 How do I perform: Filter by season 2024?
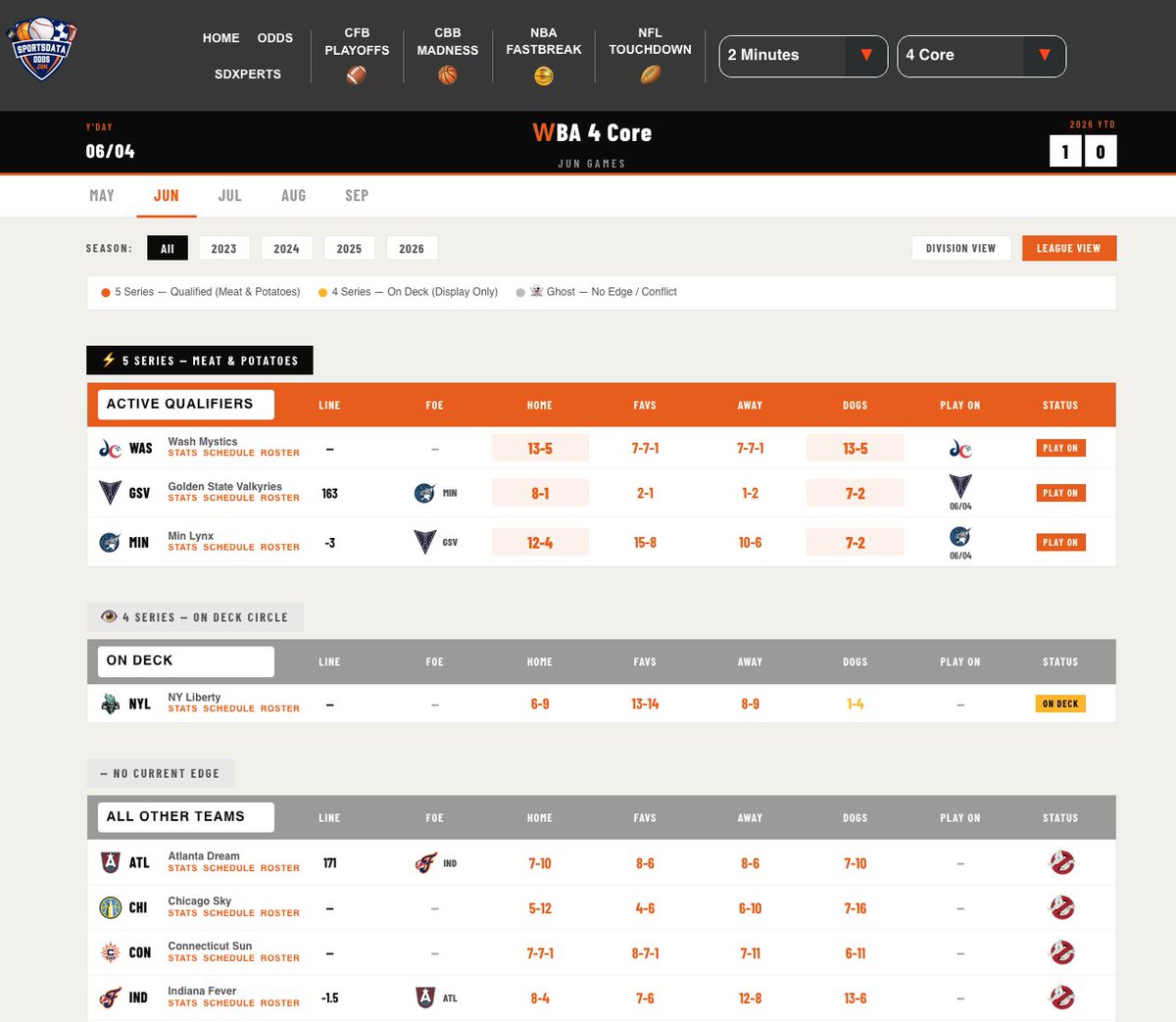pyautogui.click(x=287, y=249)
